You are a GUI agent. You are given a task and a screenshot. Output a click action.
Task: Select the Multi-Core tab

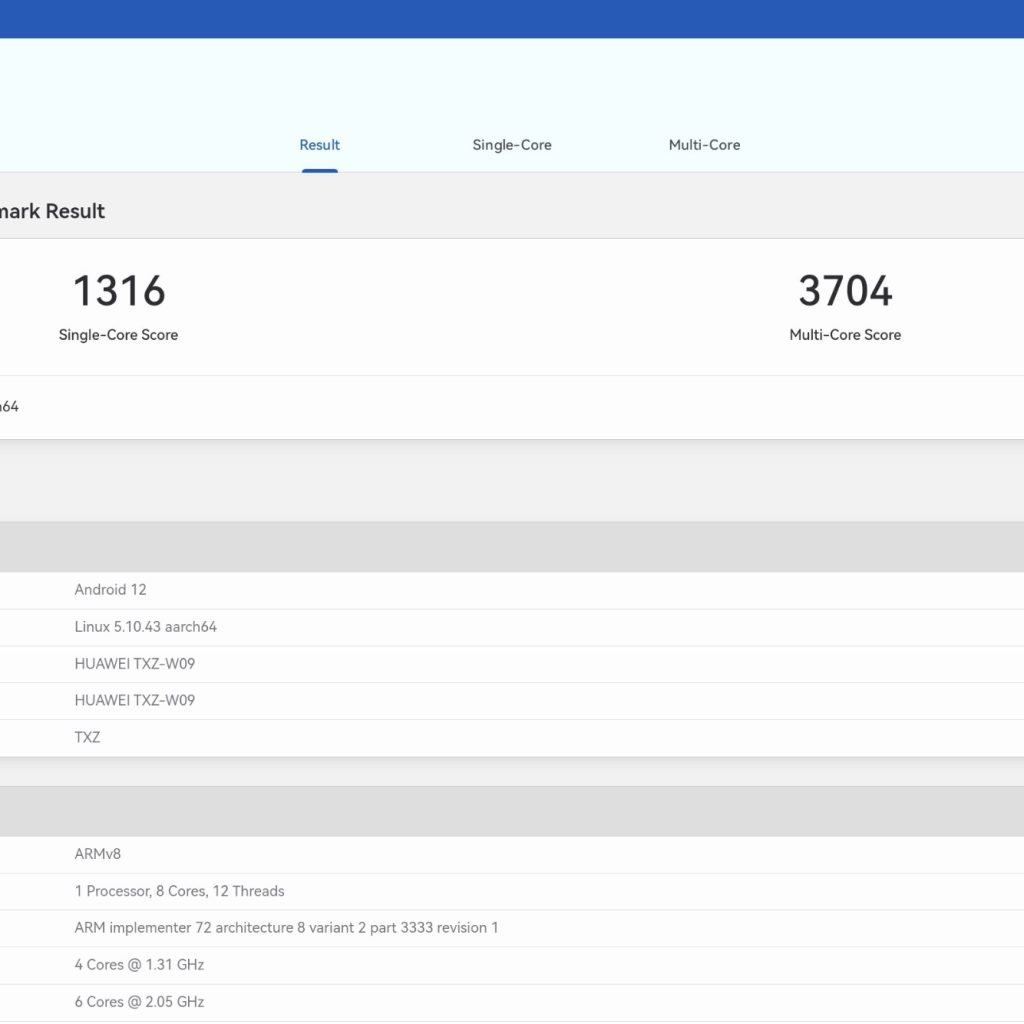click(x=704, y=145)
